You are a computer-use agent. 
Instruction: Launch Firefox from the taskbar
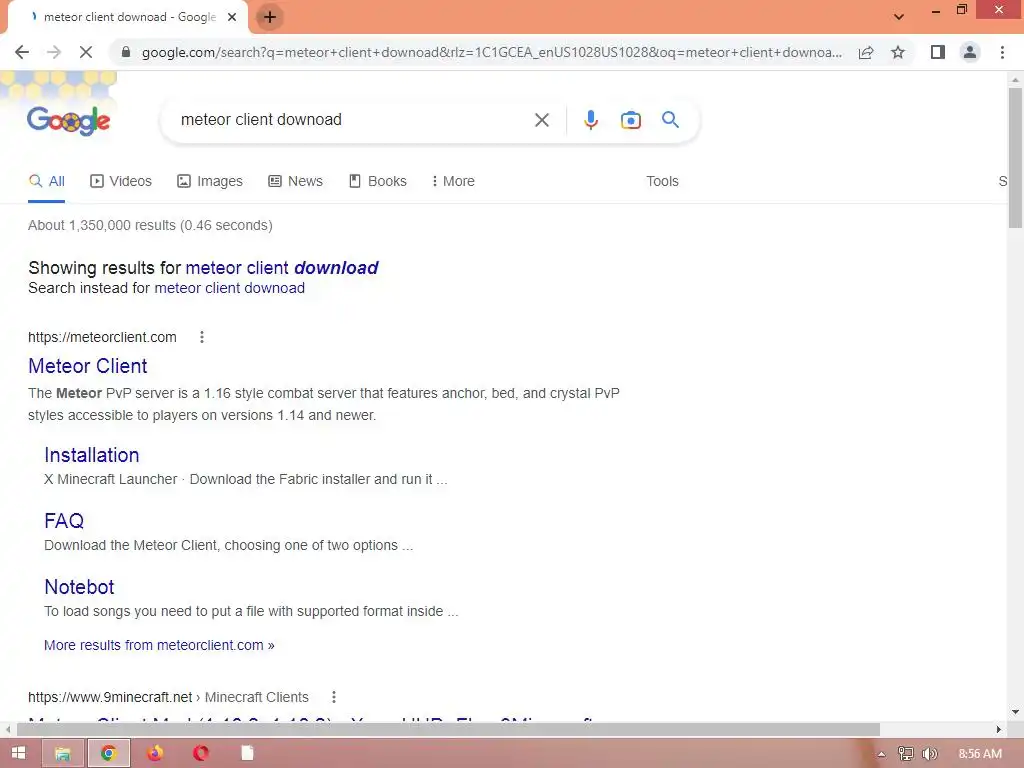click(x=155, y=754)
